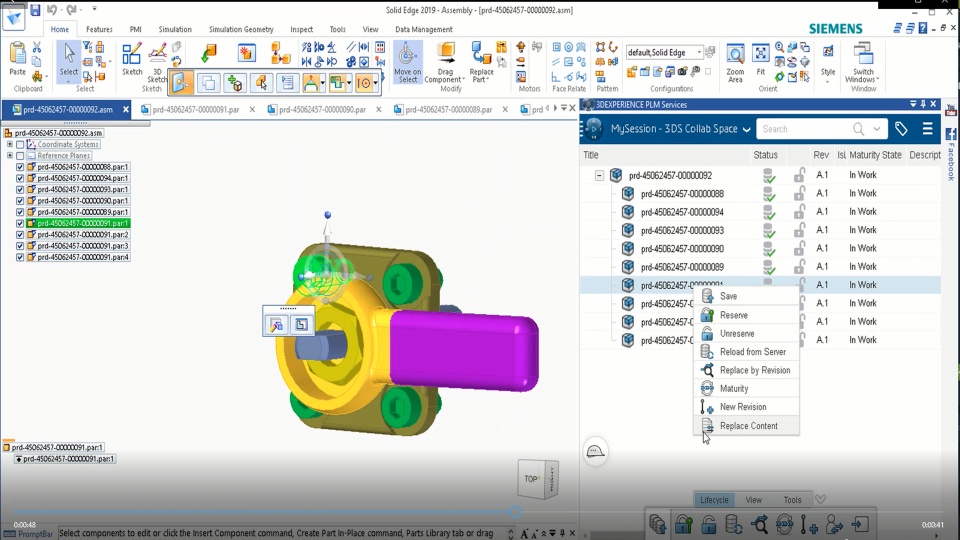Open the 3DEXPERIENCE panel options arrow

[913, 104]
